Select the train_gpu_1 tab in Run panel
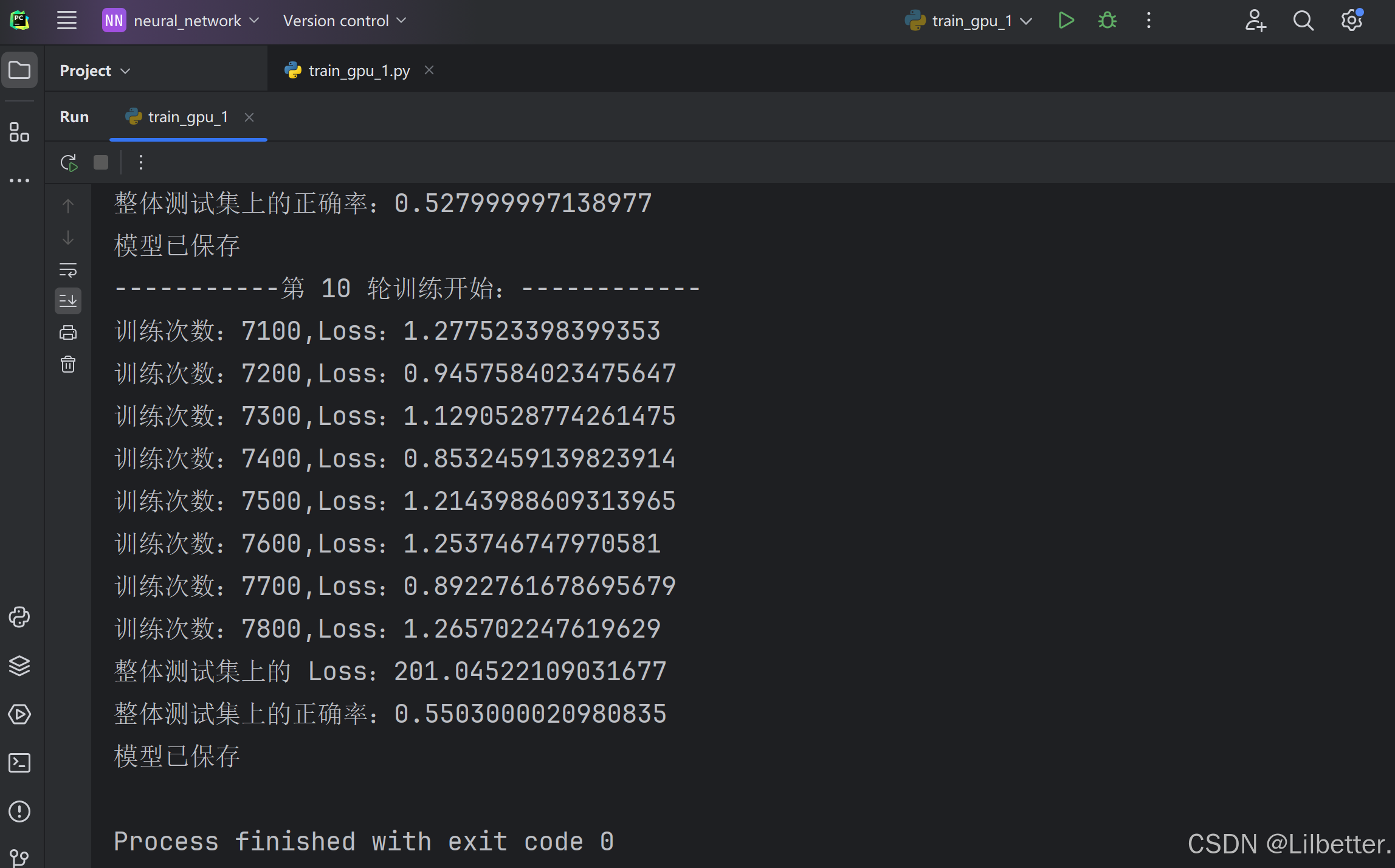This screenshot has height=868, width=1395. pos(187,117)
